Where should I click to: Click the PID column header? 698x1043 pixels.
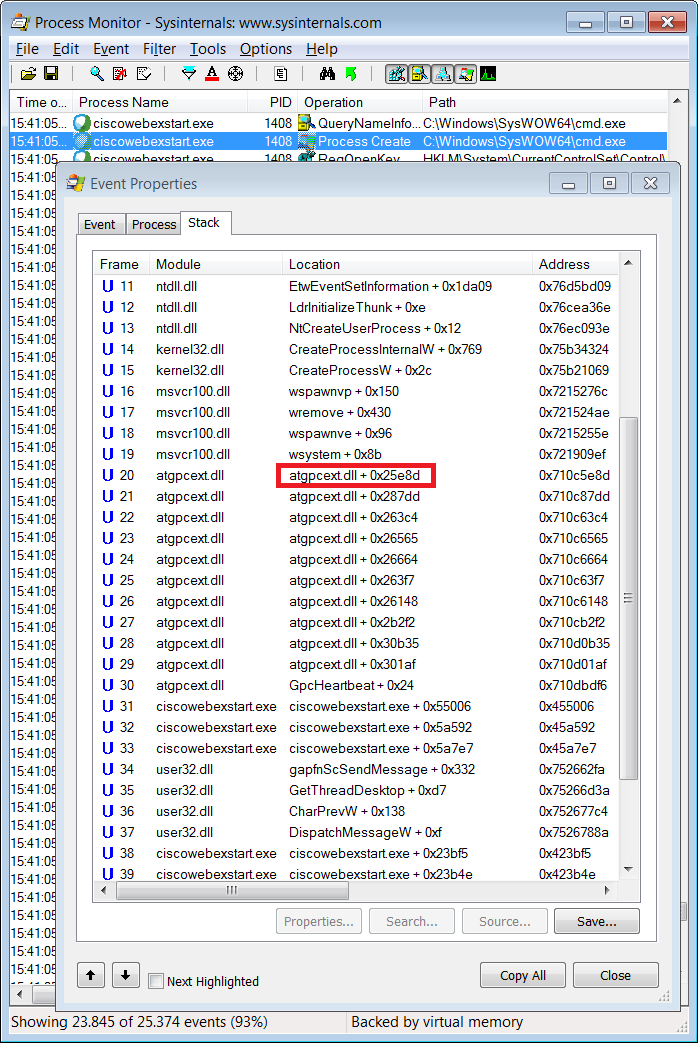(x=273, y=102)
